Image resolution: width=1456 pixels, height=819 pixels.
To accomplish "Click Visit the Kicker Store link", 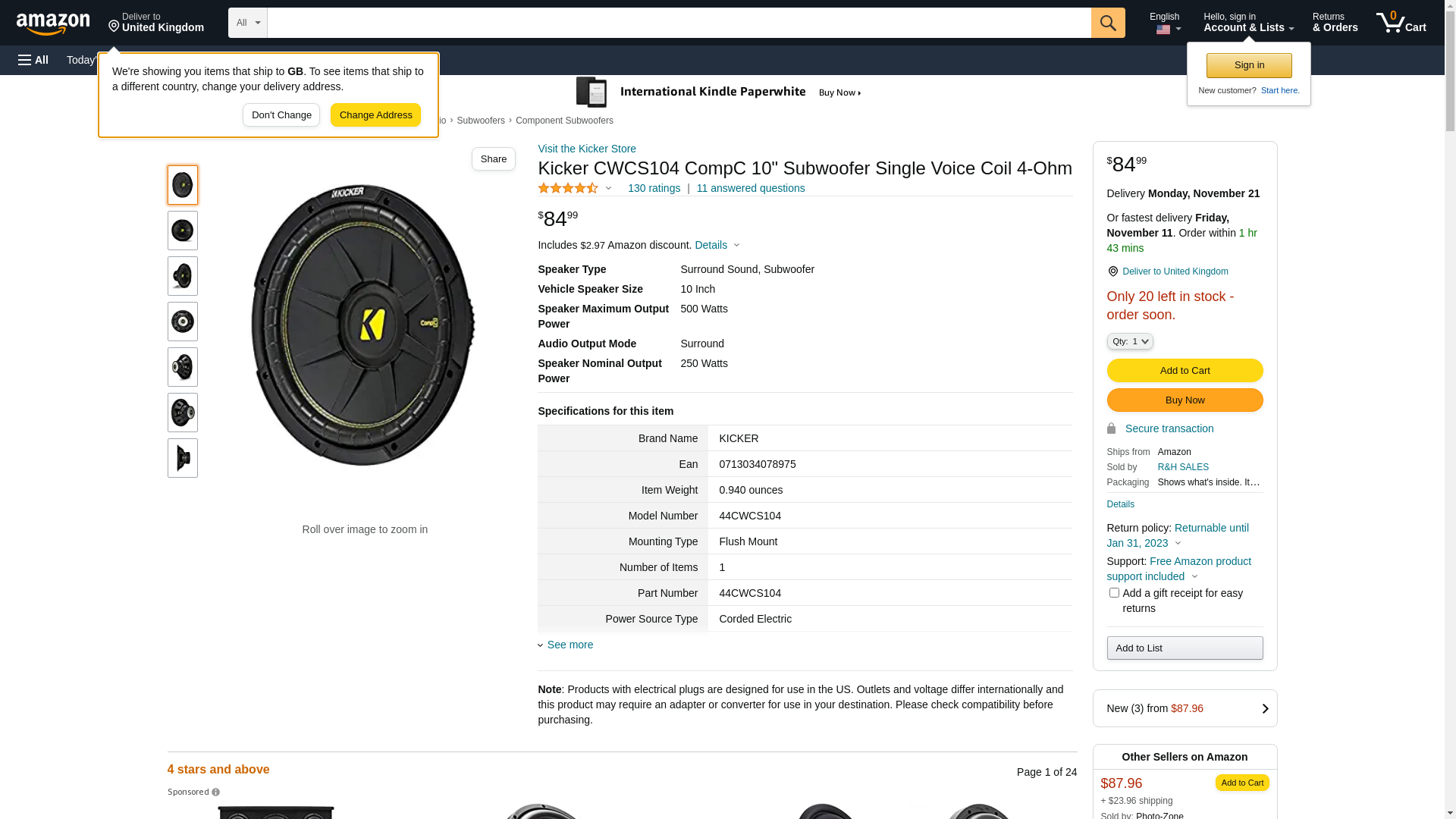I will [586, 149].
